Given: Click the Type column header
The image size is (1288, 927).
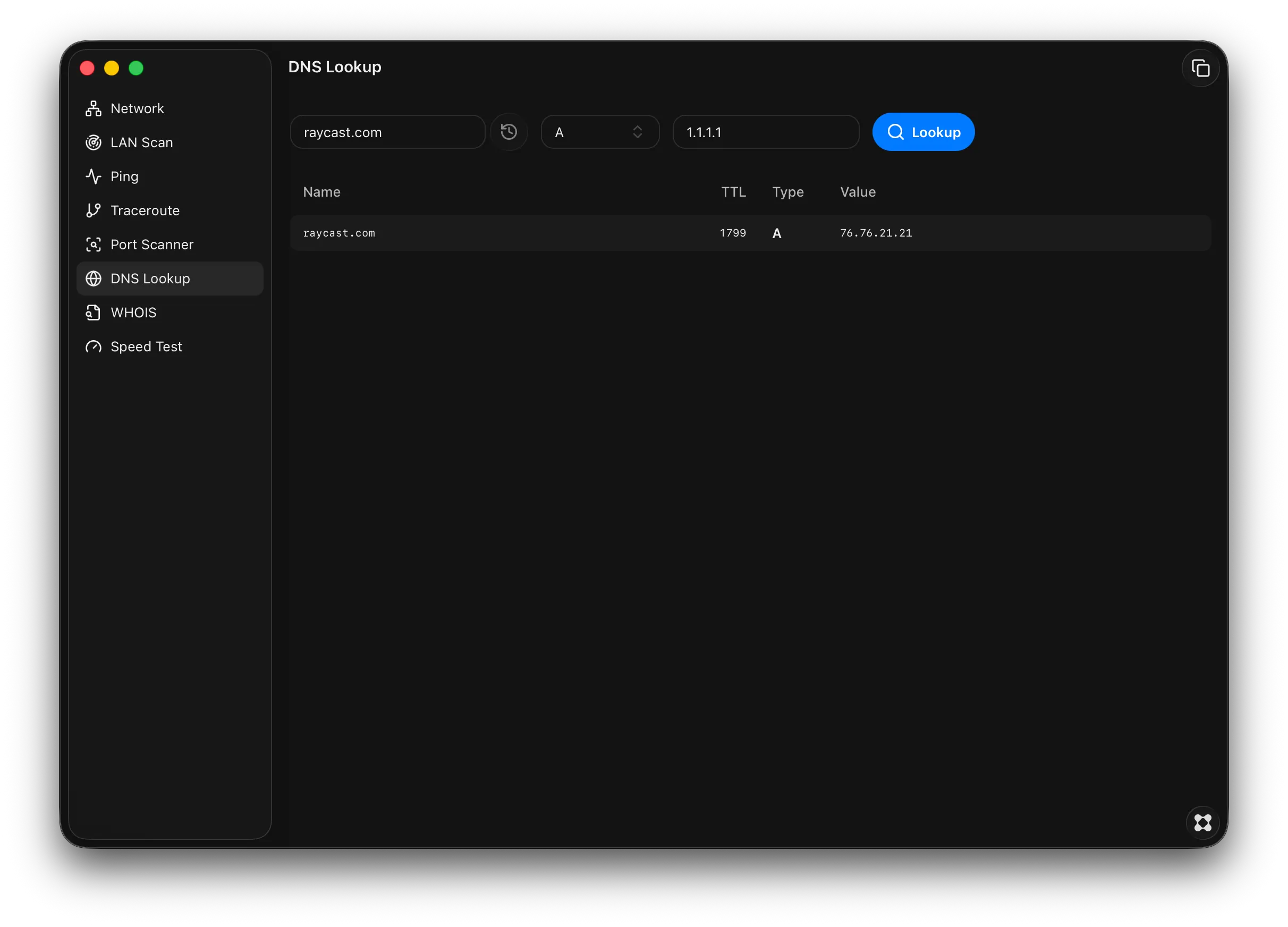Looking at the screenshot, I should tap(787, 192).
